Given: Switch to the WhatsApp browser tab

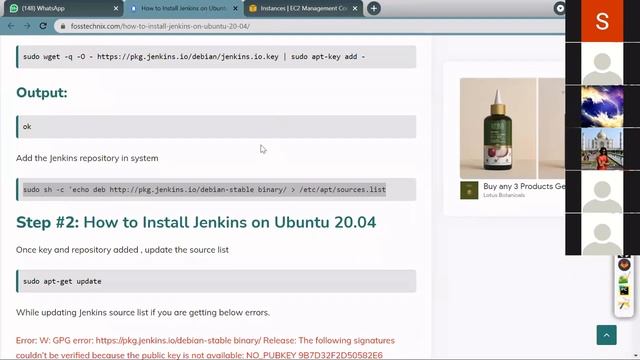Looking at the screenshot, I should tap(63, 8).
